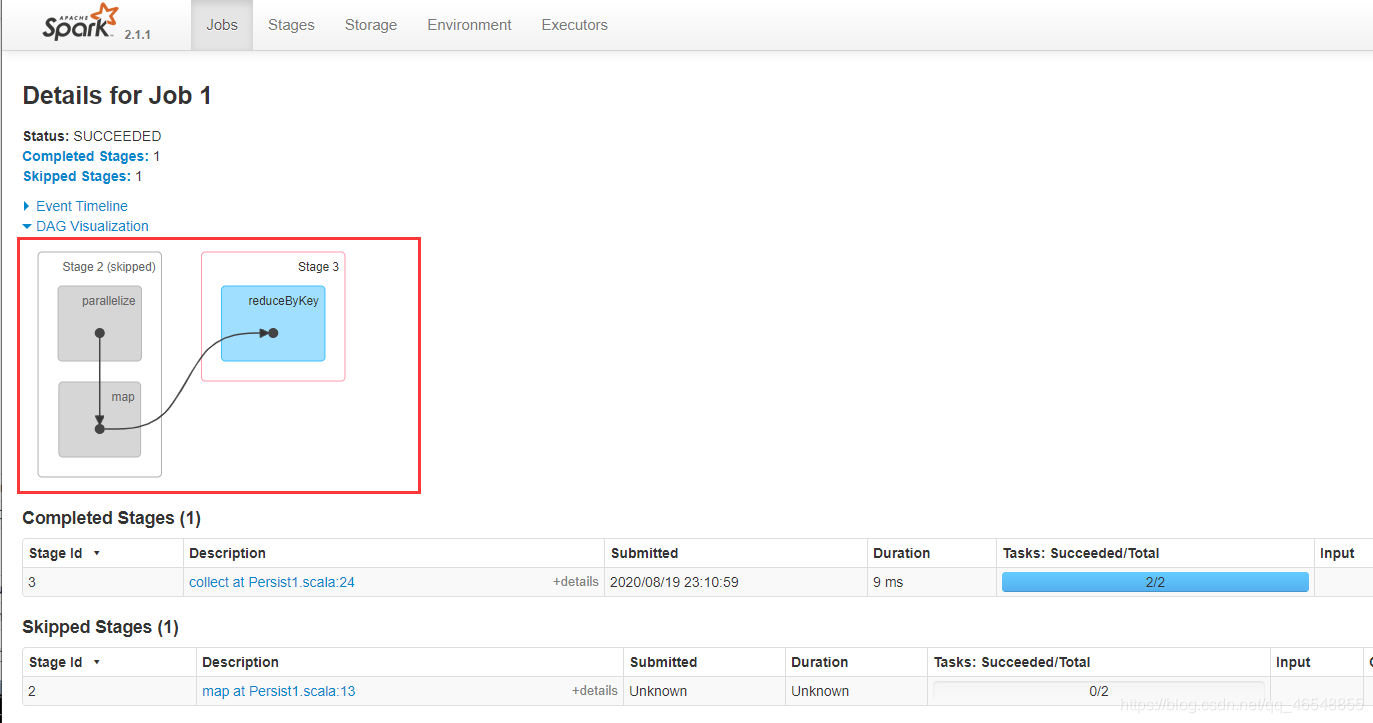Sort Skipped Stages by Description column
This screenshot has width=1373, height=723.
pyautogui.click(x=409, y=662)
